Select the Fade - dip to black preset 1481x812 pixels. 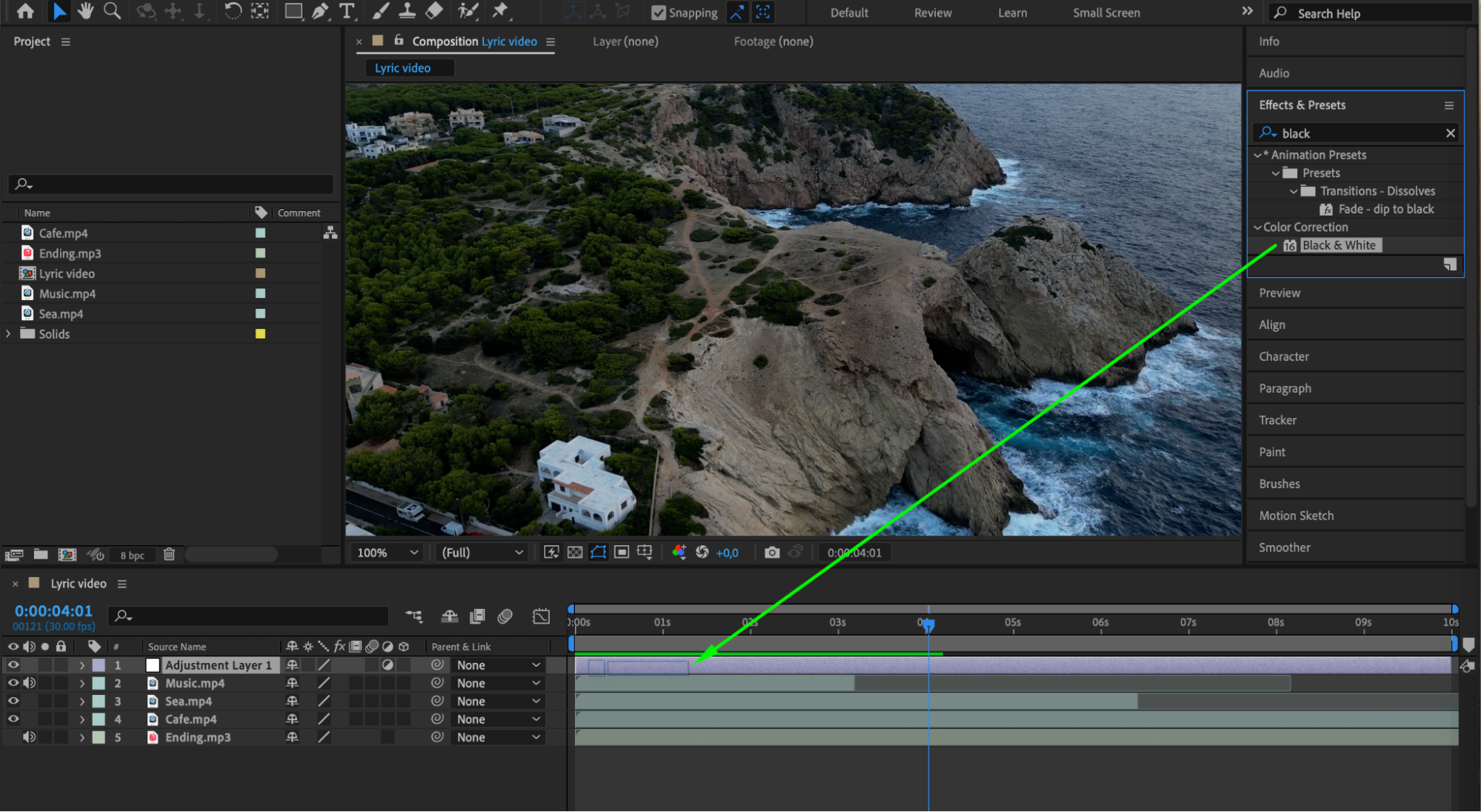tap(1385, 209)
